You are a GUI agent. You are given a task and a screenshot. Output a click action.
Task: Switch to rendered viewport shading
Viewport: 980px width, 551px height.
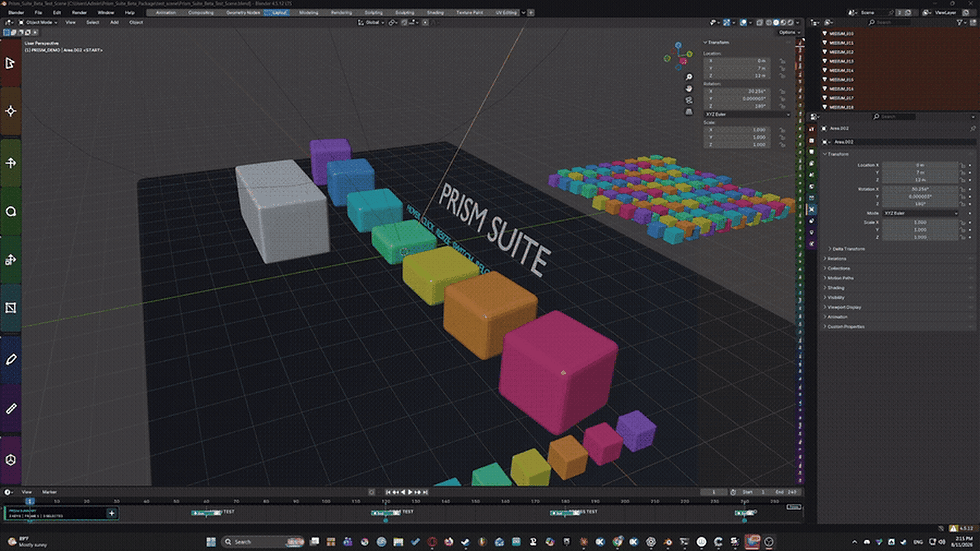click(x=791, y=22)
